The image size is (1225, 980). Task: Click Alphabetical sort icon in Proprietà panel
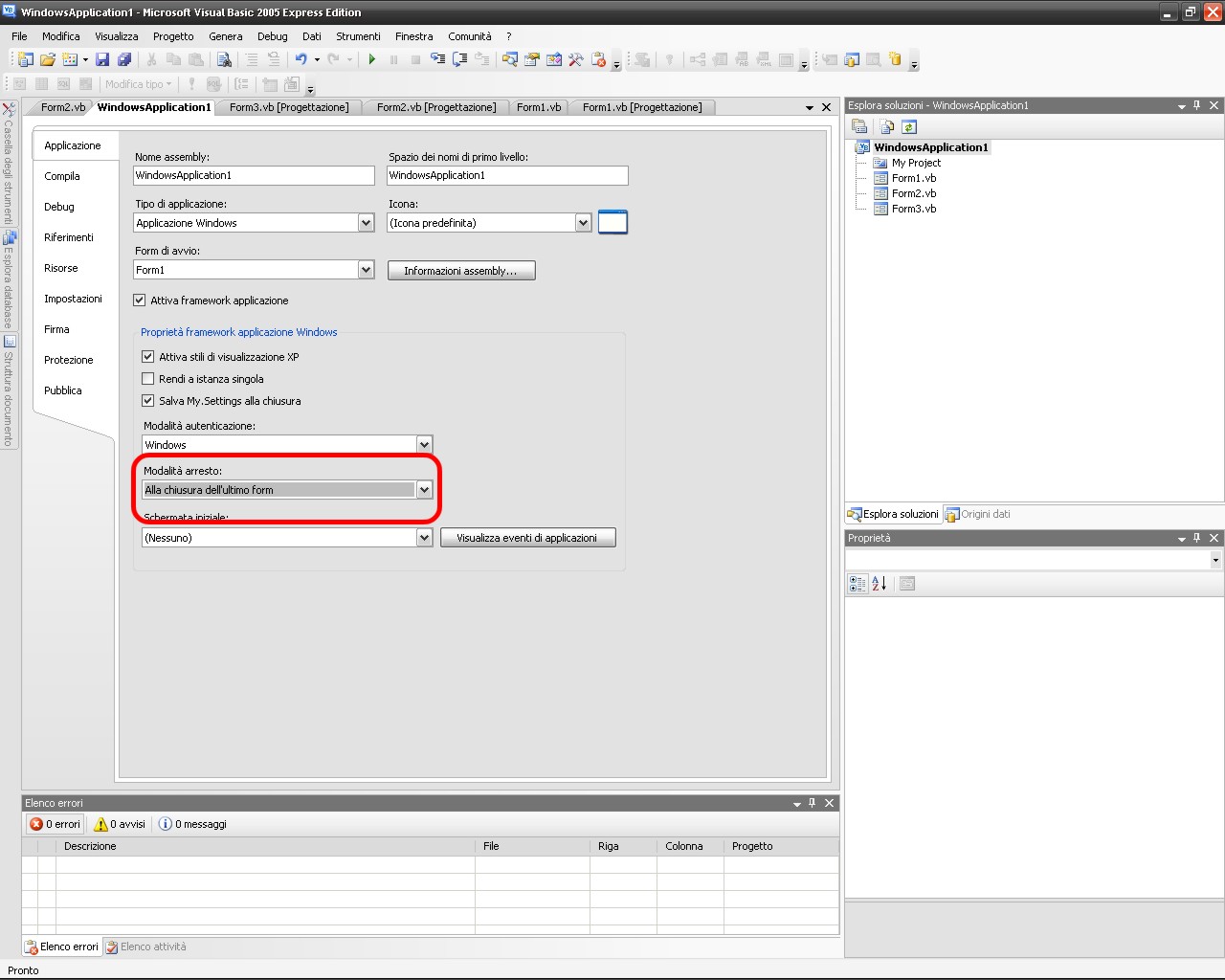(x=880, y=584)
